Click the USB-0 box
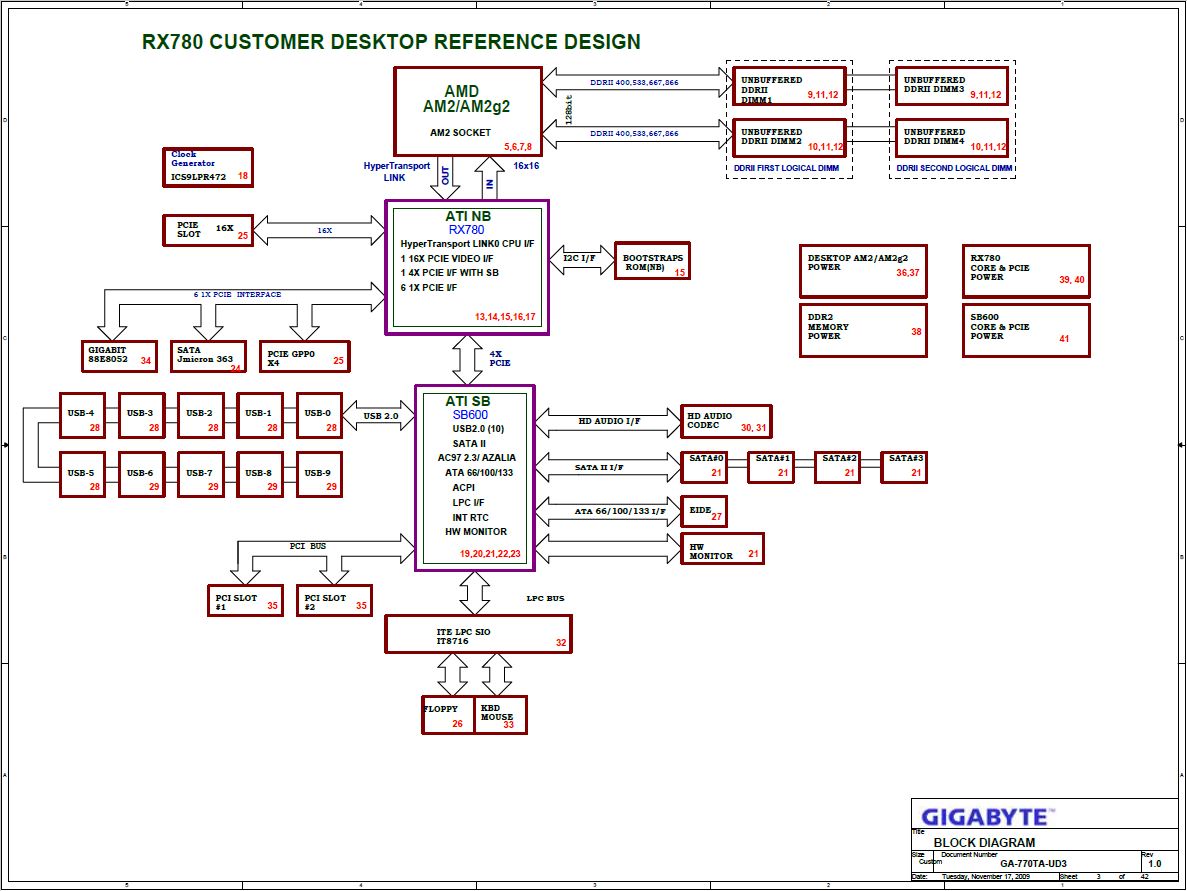 point(319,416)
